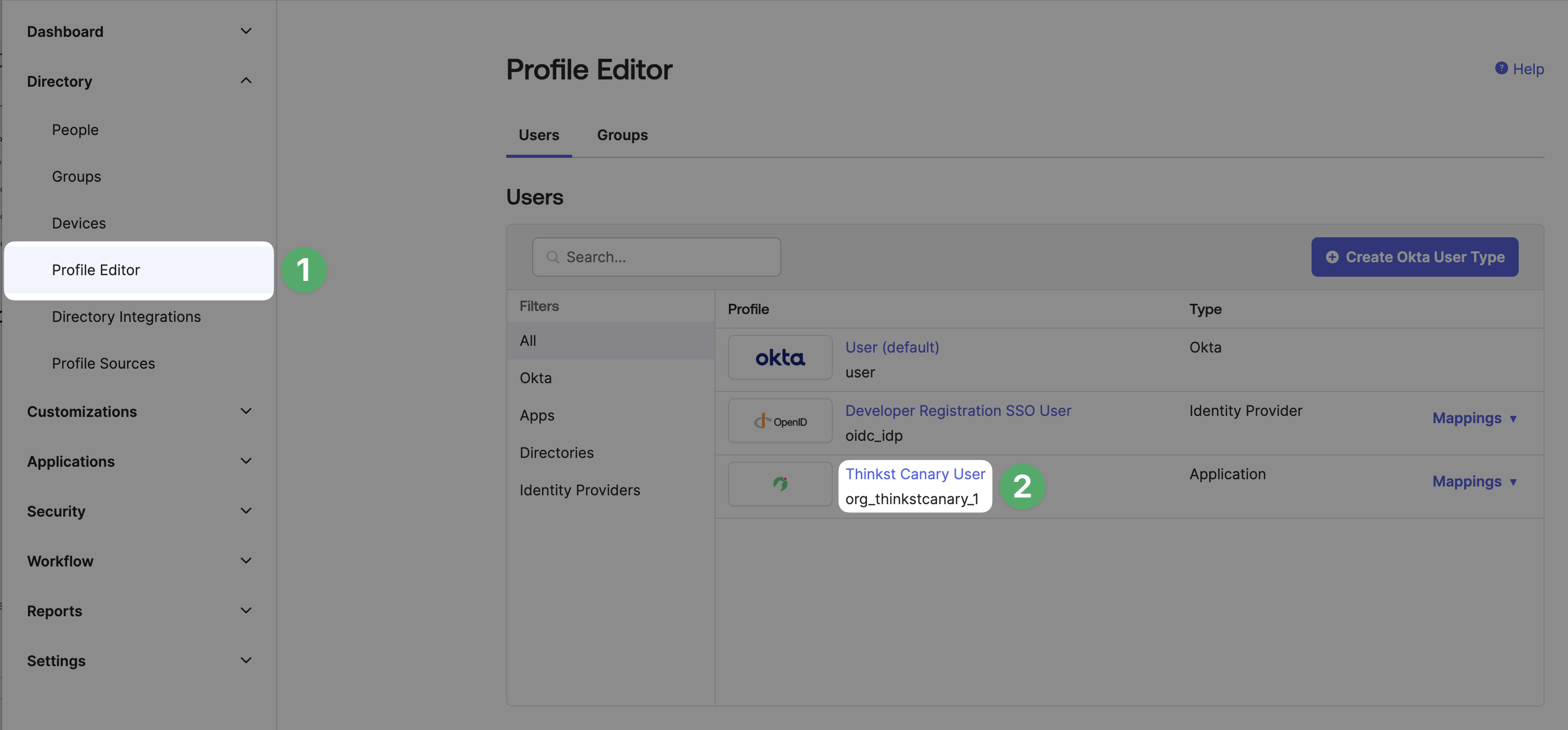Screen dimensions: 1568x730
Task: Click the Type column header
Action: pyautogui.click(x=1205, y=309)
